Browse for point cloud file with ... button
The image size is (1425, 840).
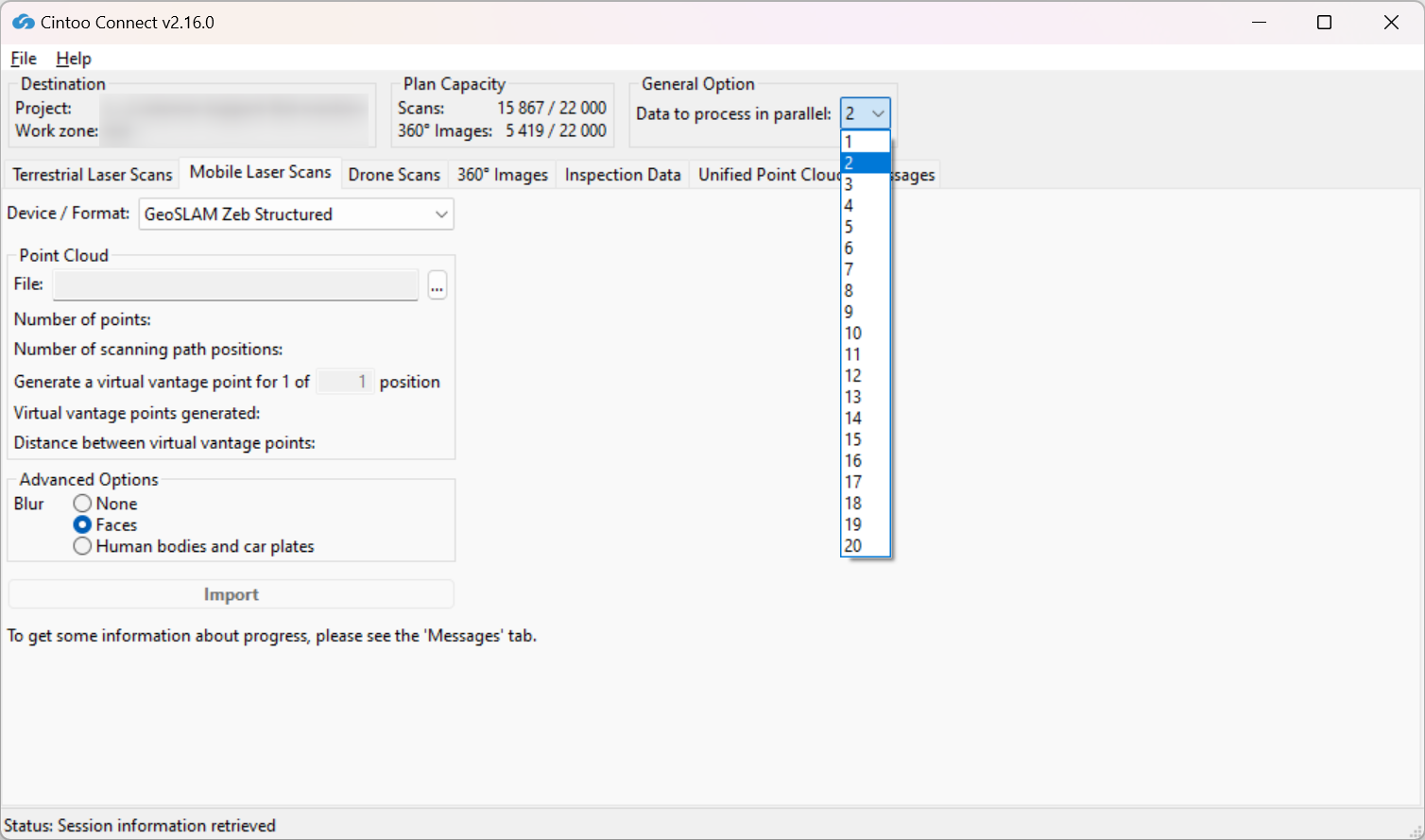click(437, 284)
